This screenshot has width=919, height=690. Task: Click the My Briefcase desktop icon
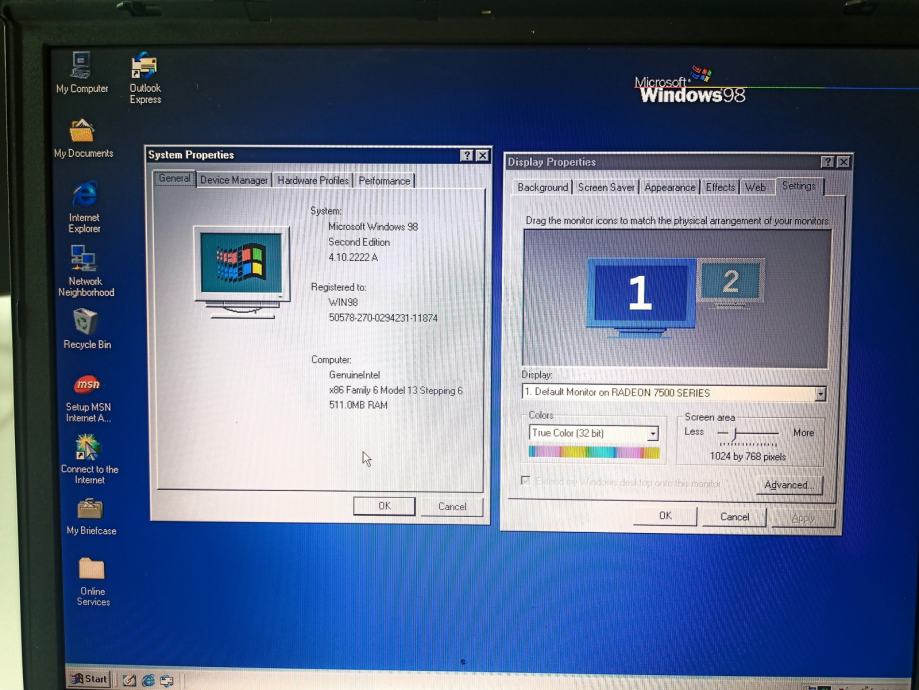pos(90,509)
